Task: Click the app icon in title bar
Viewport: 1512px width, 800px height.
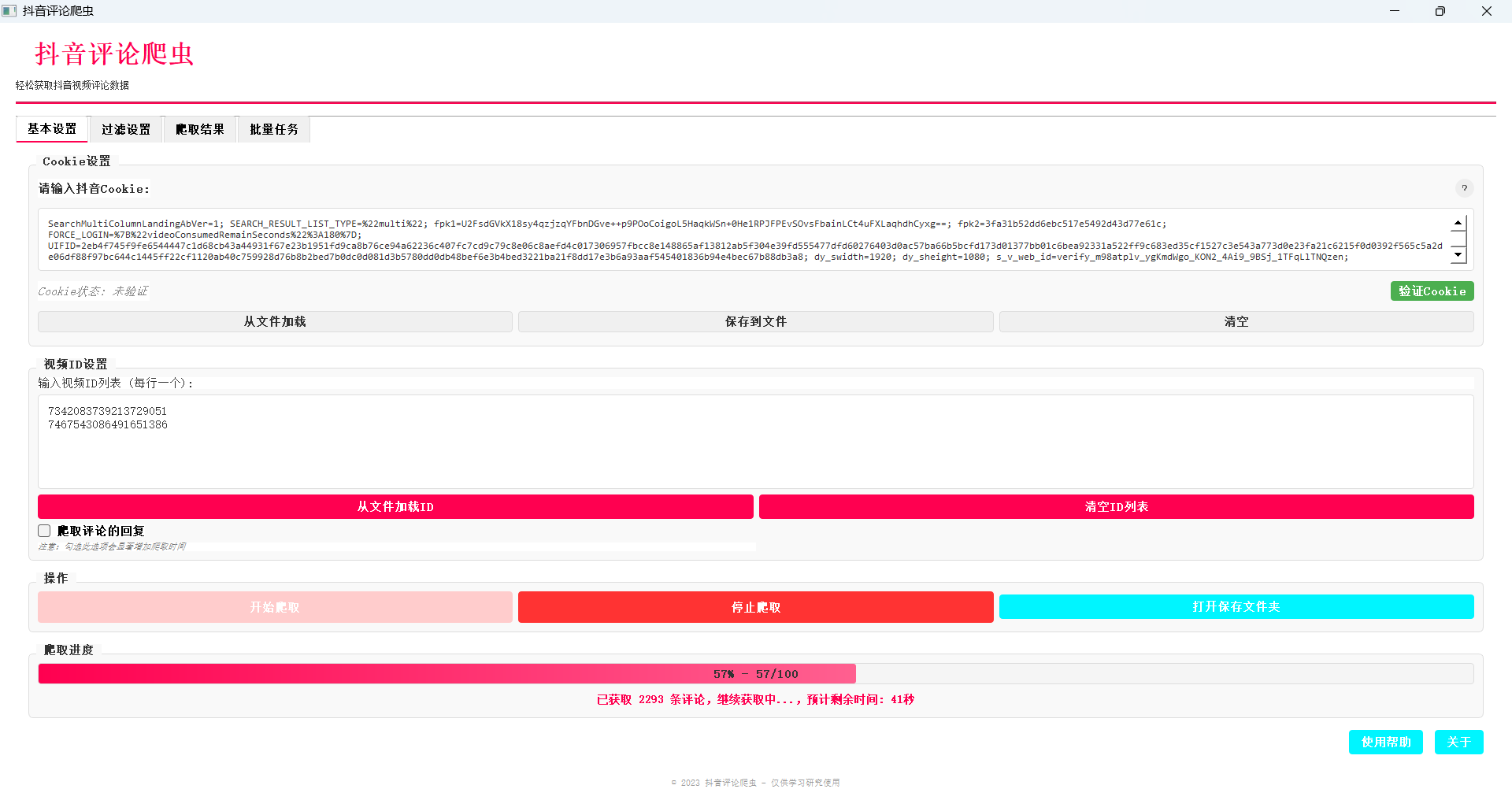Action: point(9,11)
